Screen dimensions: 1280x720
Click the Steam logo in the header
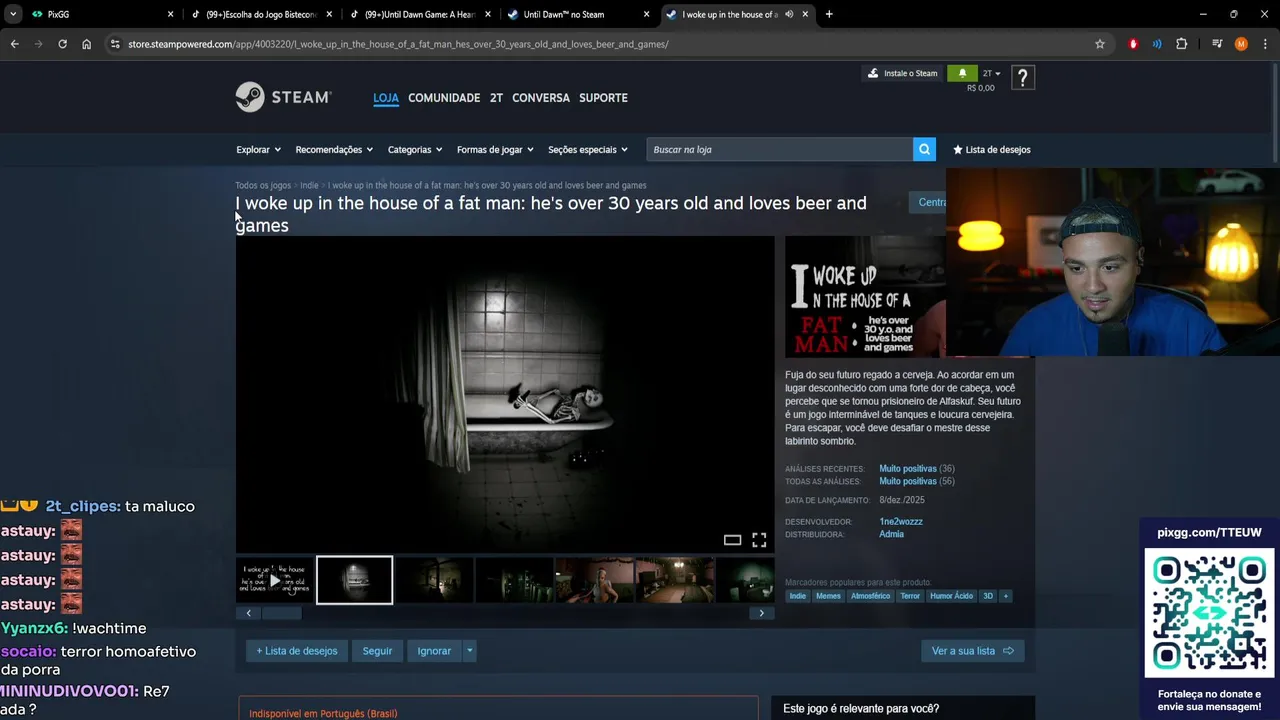pyautogui.click(x=283, y=97)
